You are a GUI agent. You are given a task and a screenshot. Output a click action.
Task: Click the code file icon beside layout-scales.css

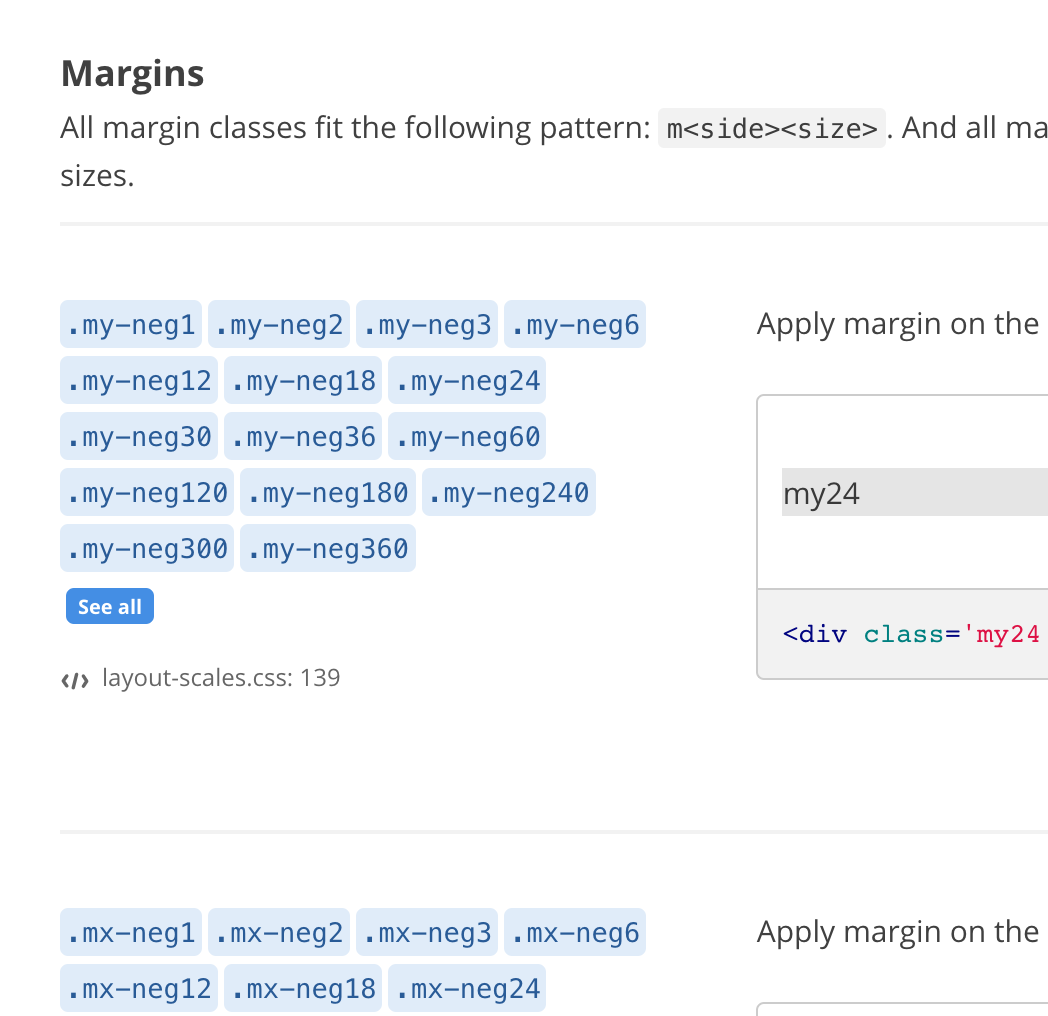coord(75,679)
